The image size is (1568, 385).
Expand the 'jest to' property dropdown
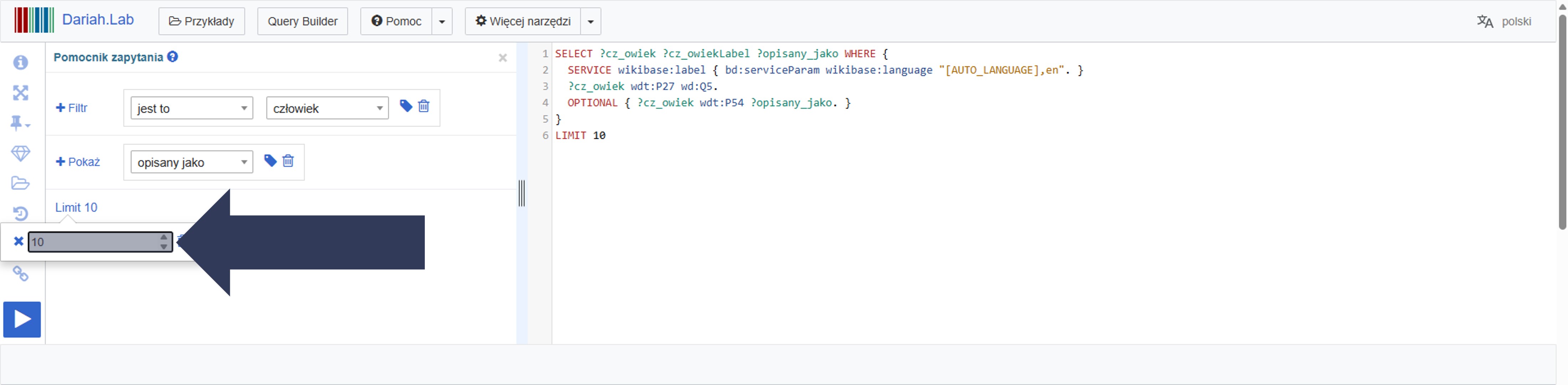[x=191, y=108]
